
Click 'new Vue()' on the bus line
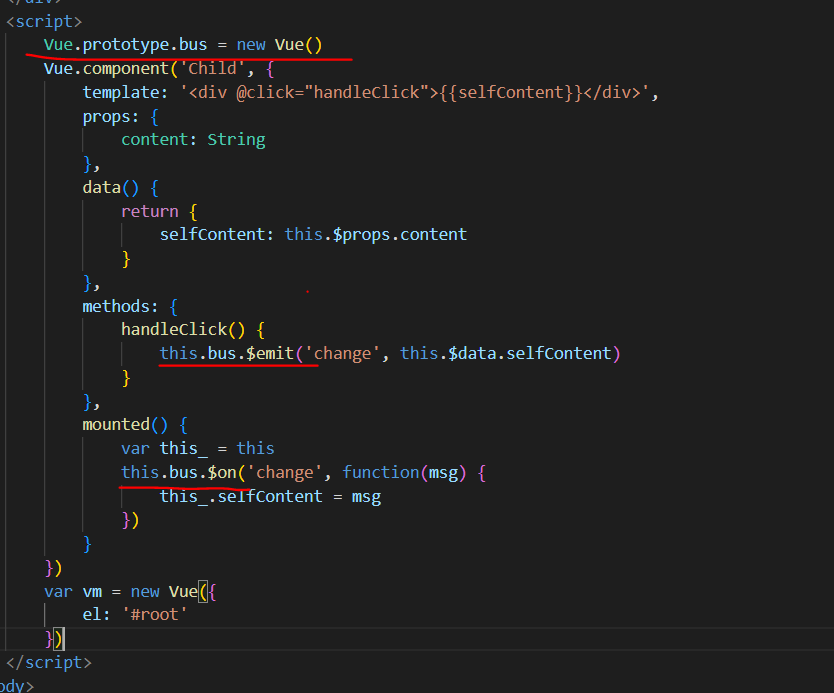point(279,45)
